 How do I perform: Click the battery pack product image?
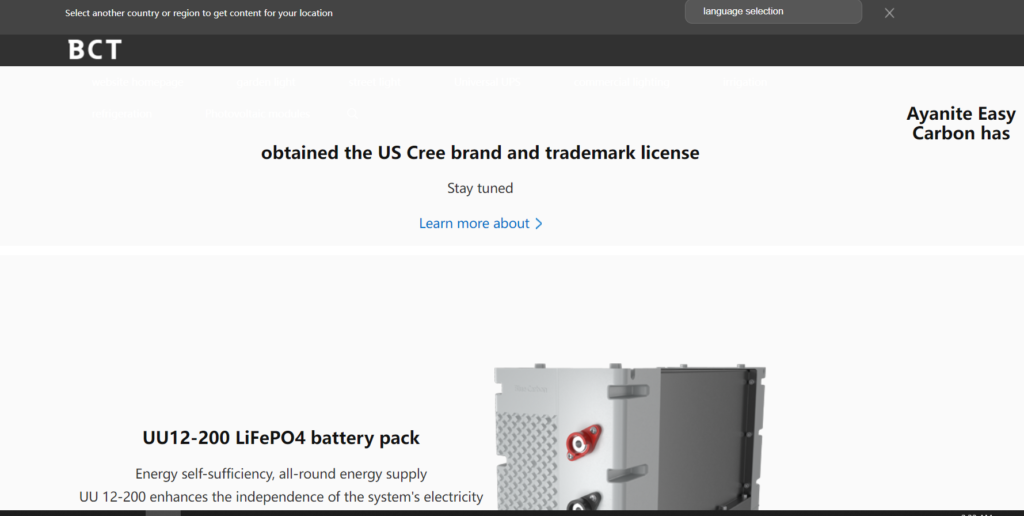[630, 436]
